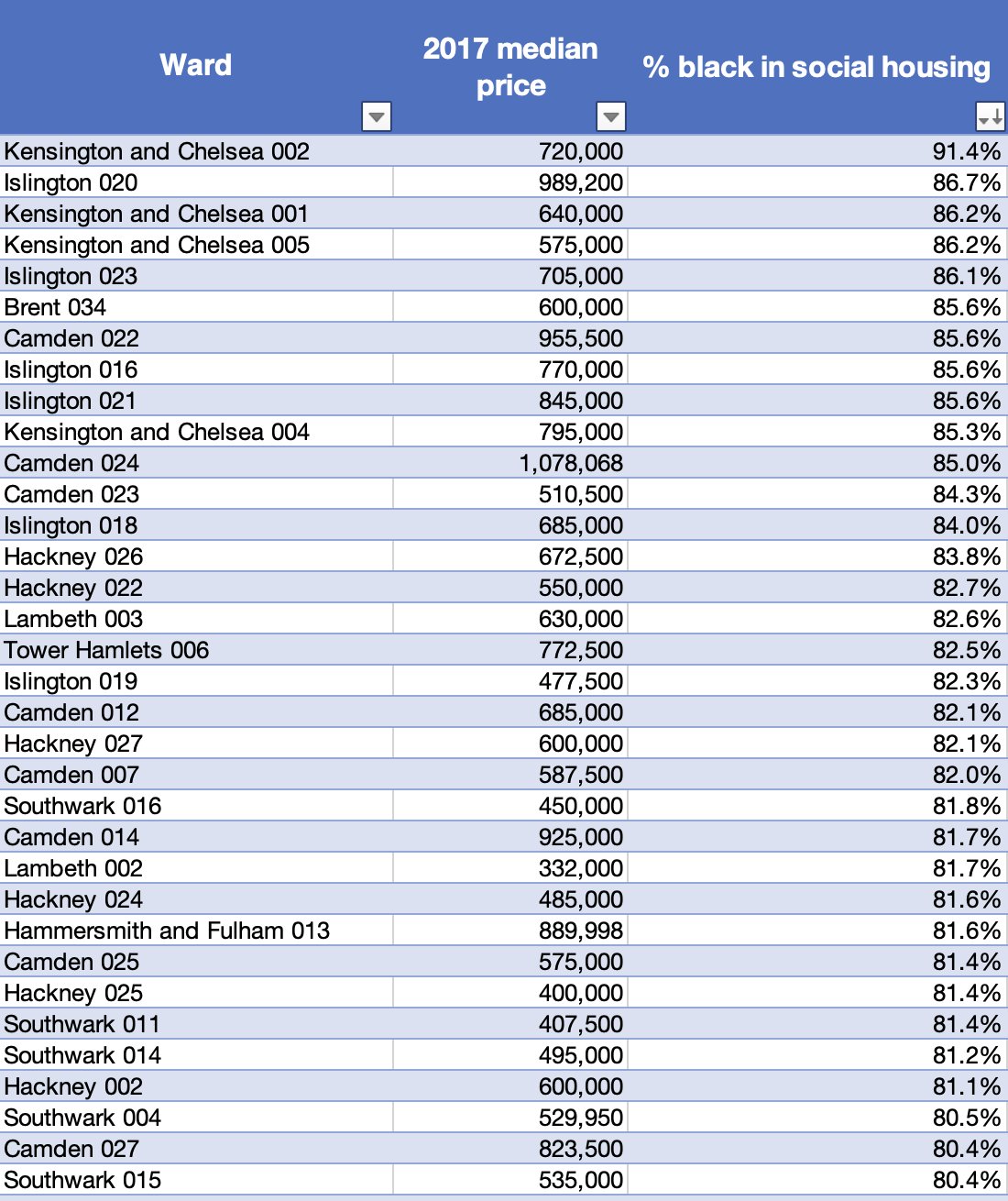Click the 81.8% percentage cell
Screen dimensions: 1008x1201
click(x=817, y=806)
